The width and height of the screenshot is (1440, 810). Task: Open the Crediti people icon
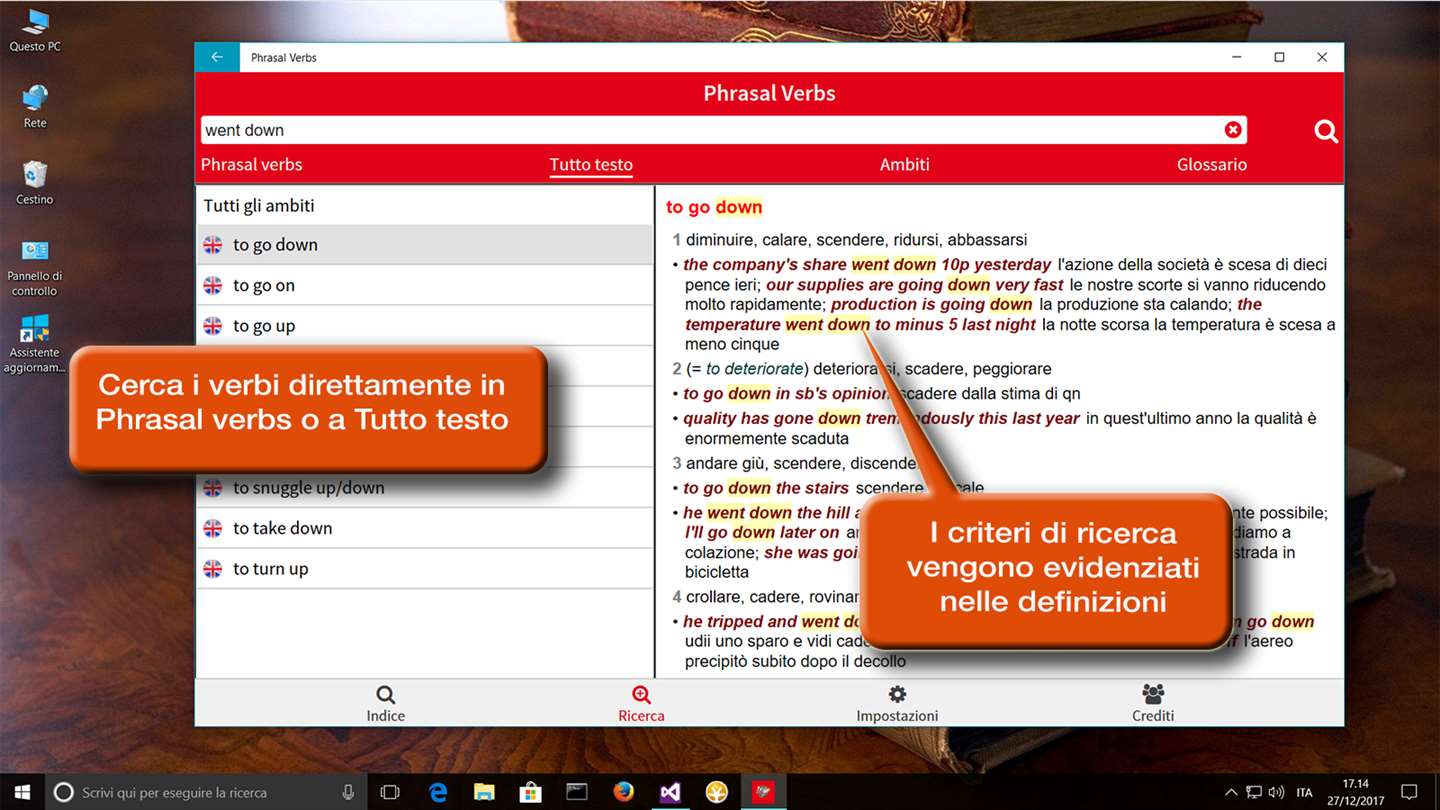click(x=1153, y=703)
